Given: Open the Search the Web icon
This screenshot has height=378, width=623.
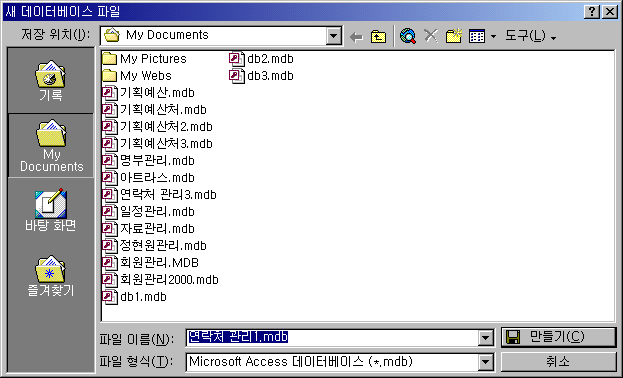Looking at the screenshot, I should [x=408, y=36].
